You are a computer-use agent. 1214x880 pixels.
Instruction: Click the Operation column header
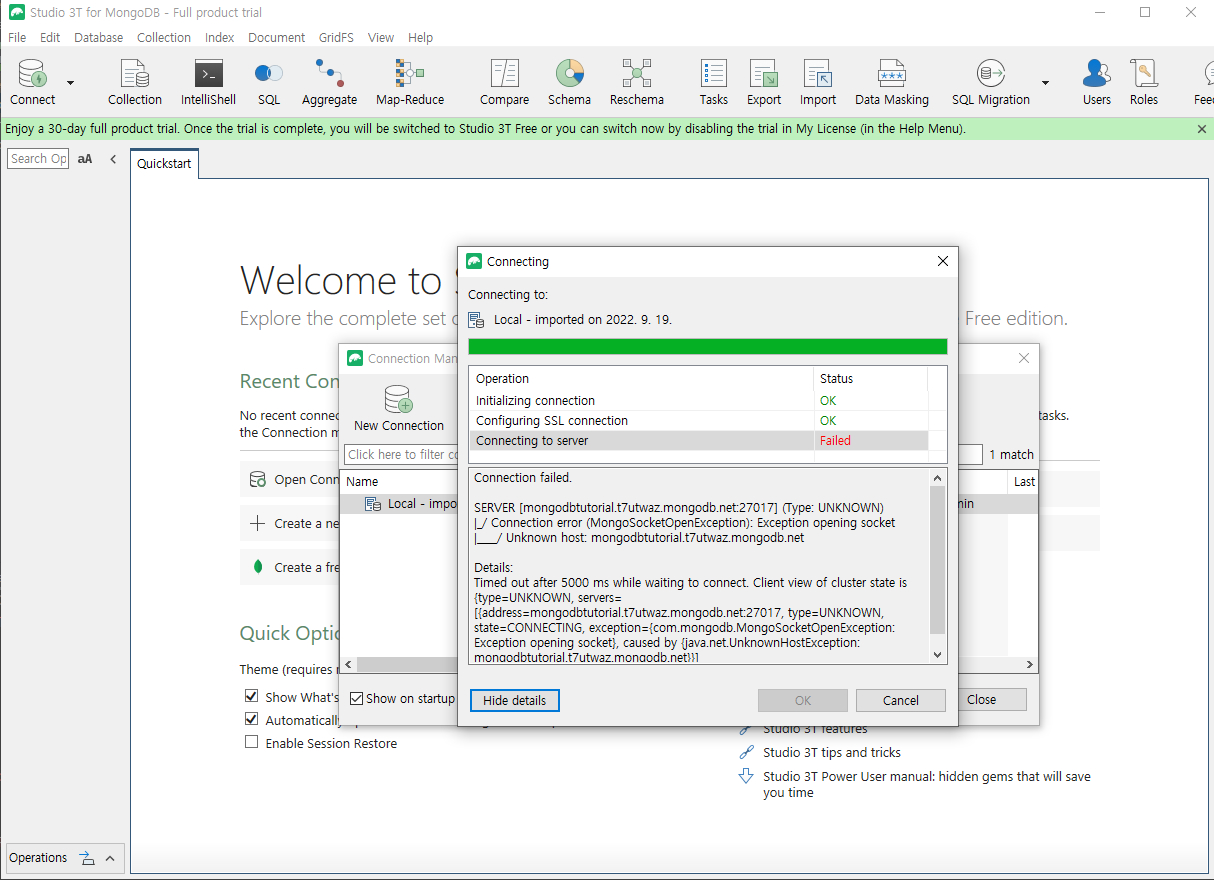pyautogui.click(x=502, y=378)
